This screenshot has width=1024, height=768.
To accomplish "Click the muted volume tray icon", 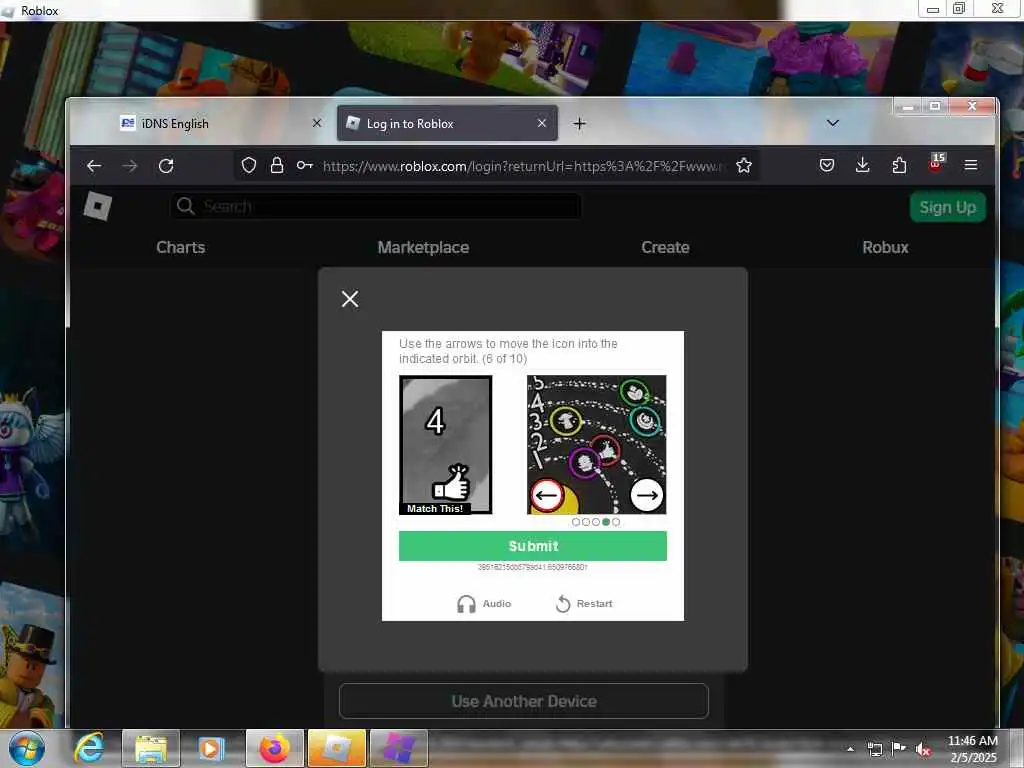I will point(923,749).
